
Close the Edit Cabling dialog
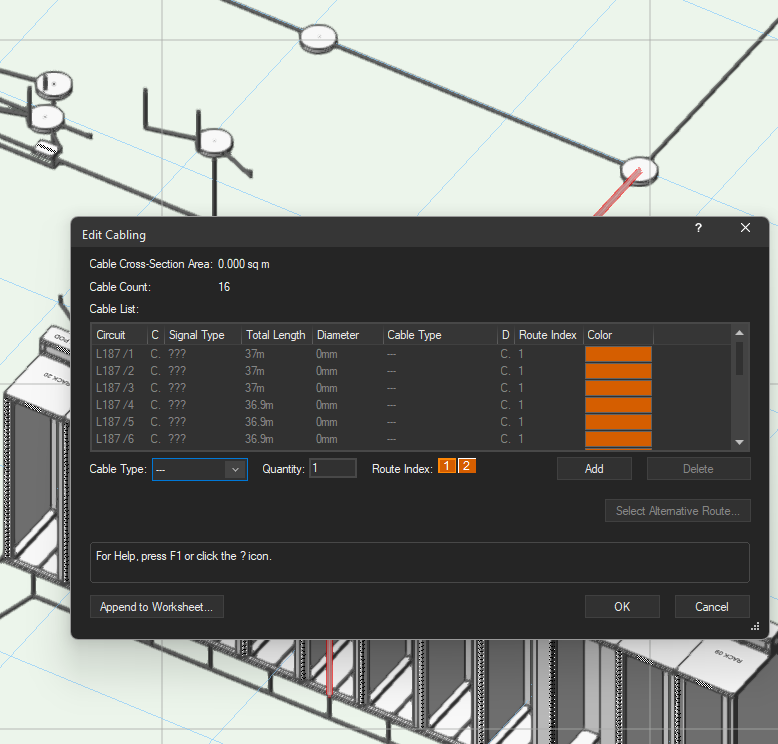pos(745,228)
